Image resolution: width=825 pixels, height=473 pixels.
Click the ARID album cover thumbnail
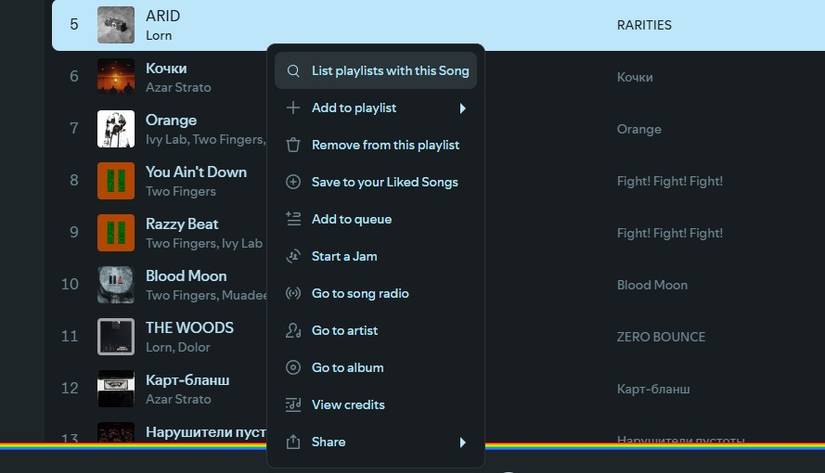[116, 25]
